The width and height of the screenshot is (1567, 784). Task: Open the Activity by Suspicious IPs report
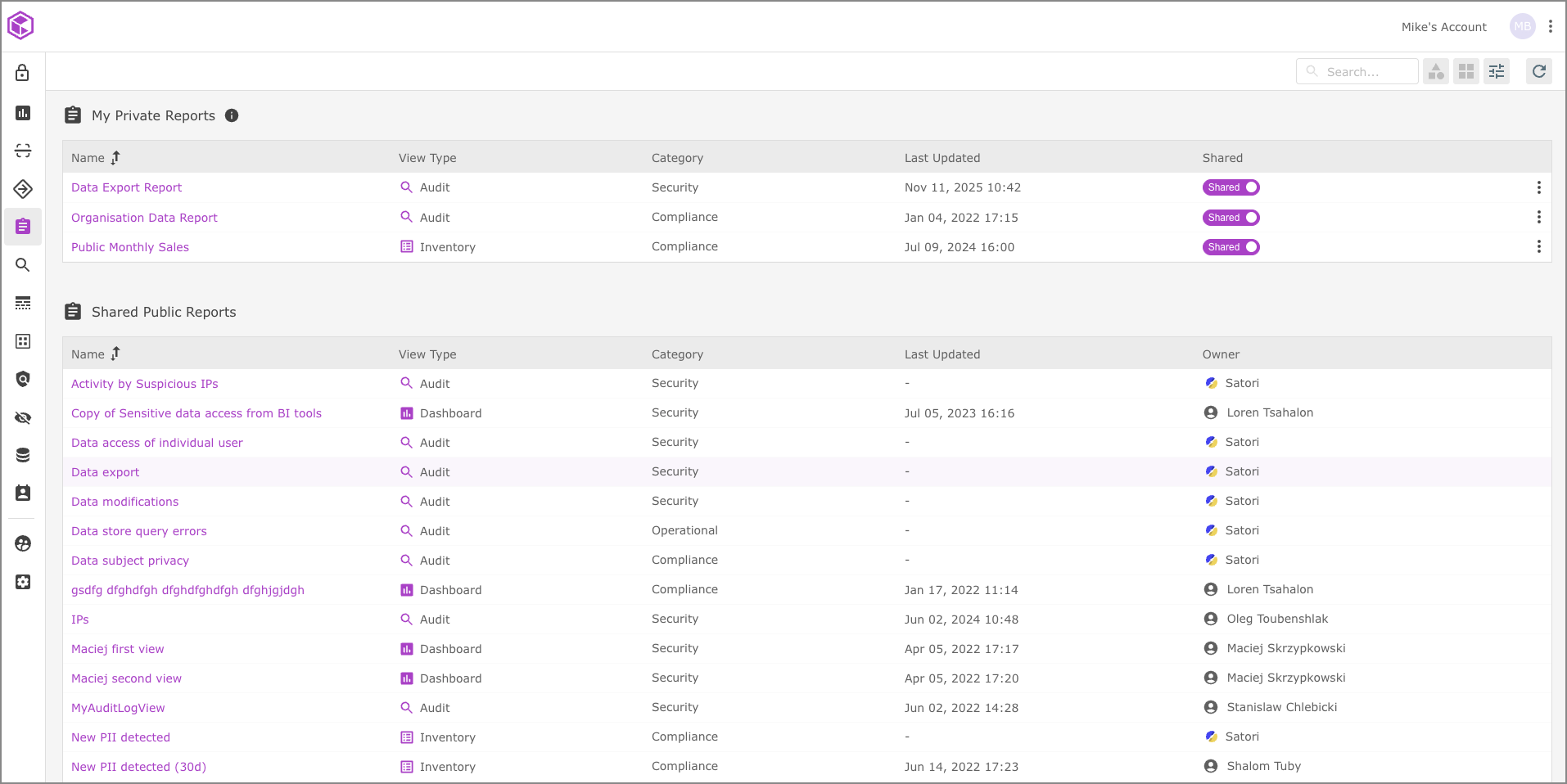(x=144, y=384)
